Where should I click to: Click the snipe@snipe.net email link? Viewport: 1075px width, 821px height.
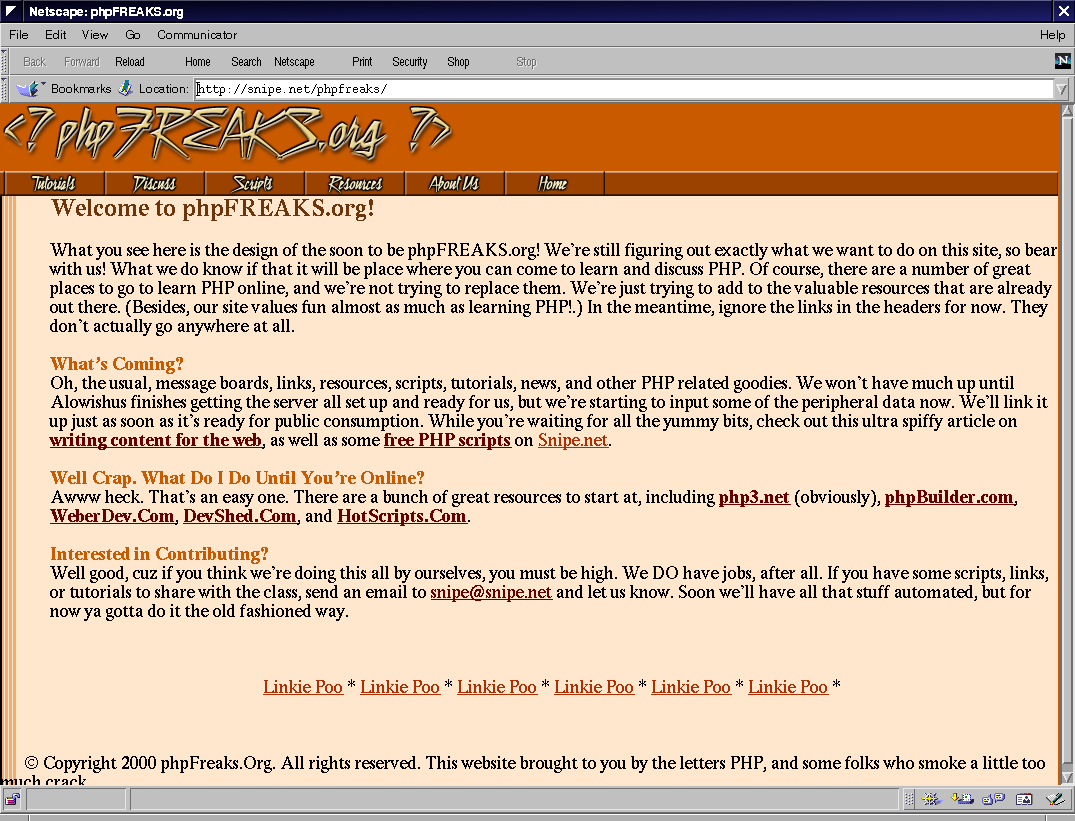pyautogui.click(x=491, y=592)
